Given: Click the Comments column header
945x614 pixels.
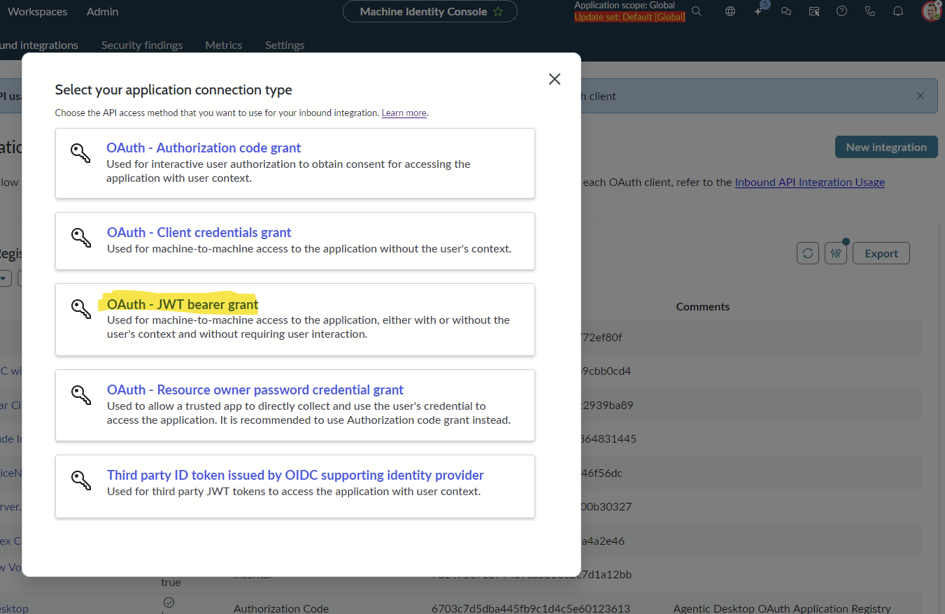Looking at the screenshot, I should pos(703,307).
